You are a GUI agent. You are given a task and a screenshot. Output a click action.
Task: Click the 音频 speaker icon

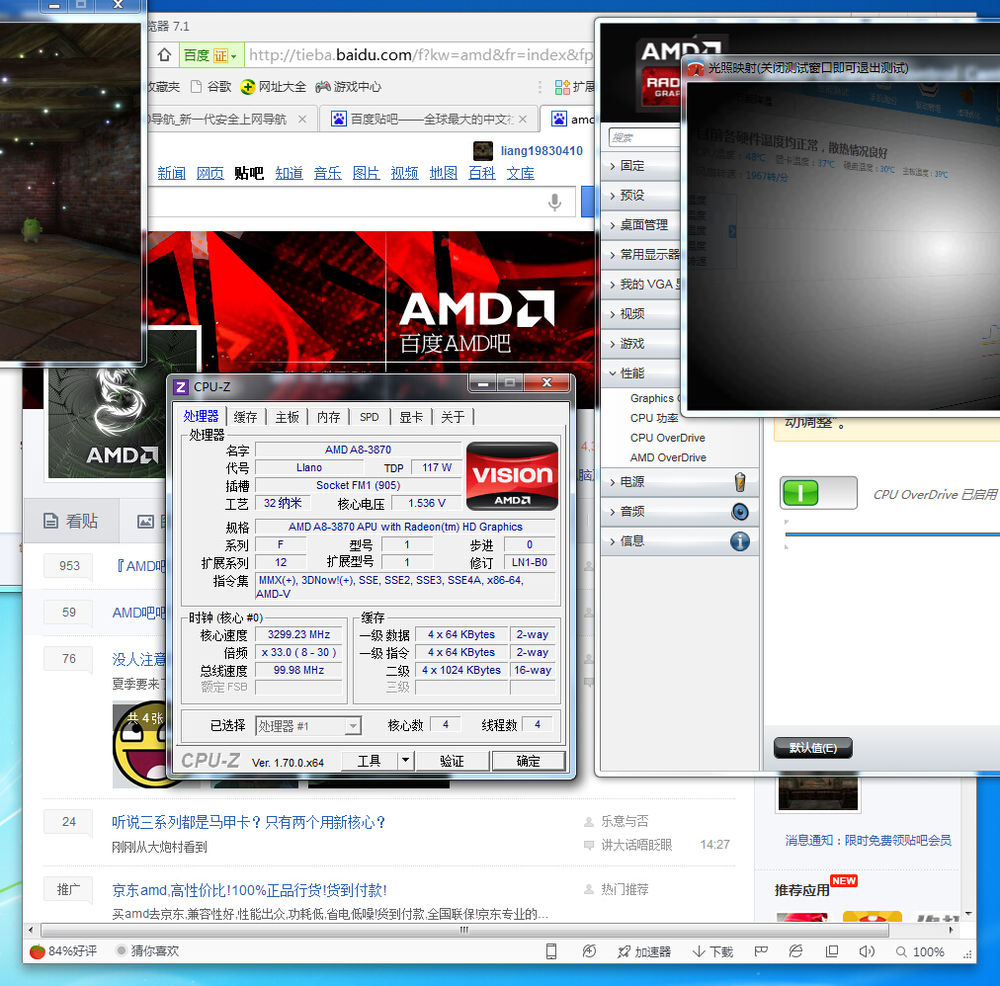[740, 511]
